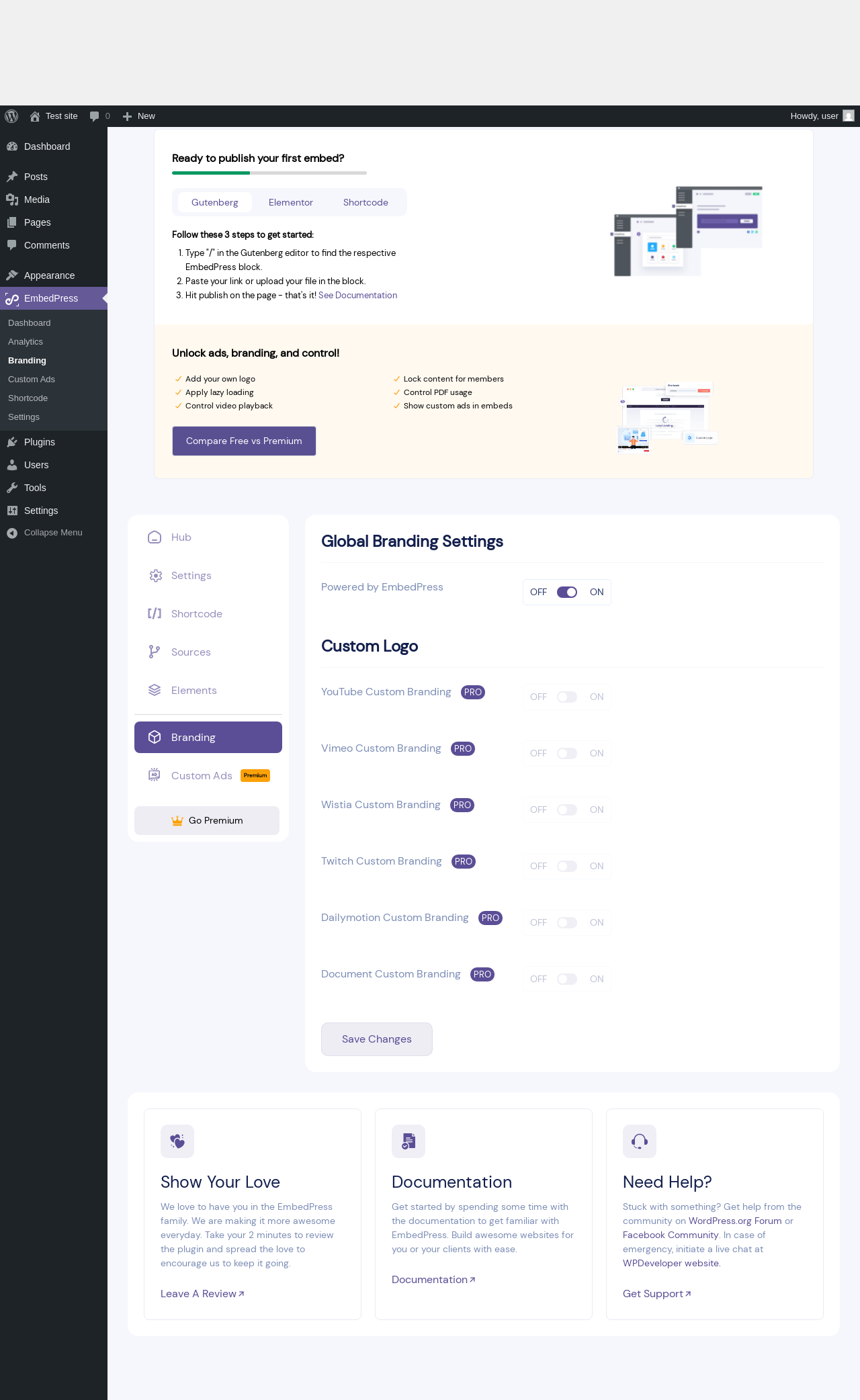Click the Save Changes button

(377, 1039)
